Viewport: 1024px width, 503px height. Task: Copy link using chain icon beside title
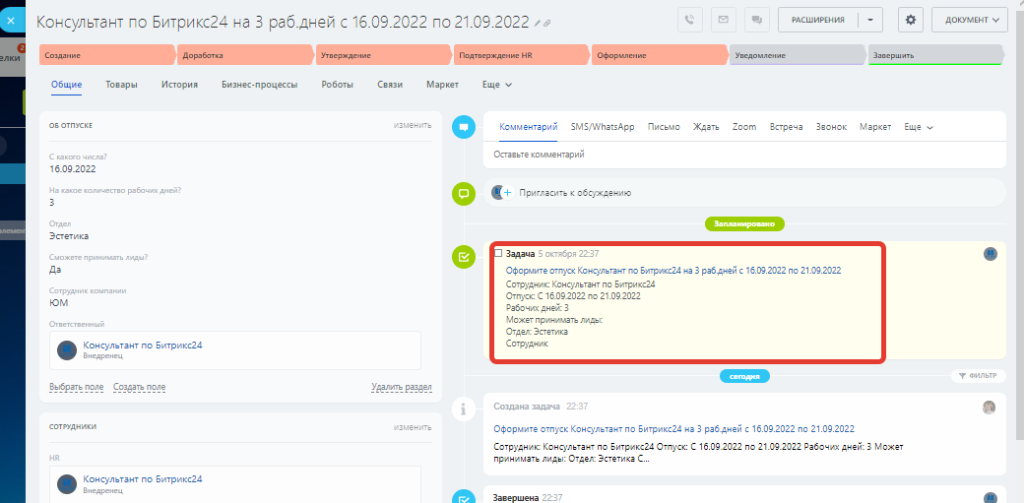[547, 23]
